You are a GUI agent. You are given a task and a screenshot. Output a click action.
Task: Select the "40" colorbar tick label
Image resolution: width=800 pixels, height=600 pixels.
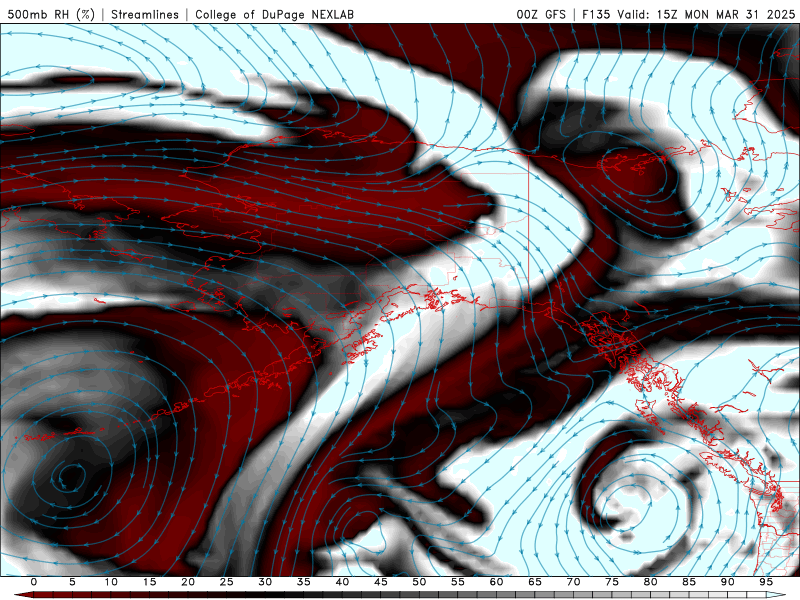342,582
